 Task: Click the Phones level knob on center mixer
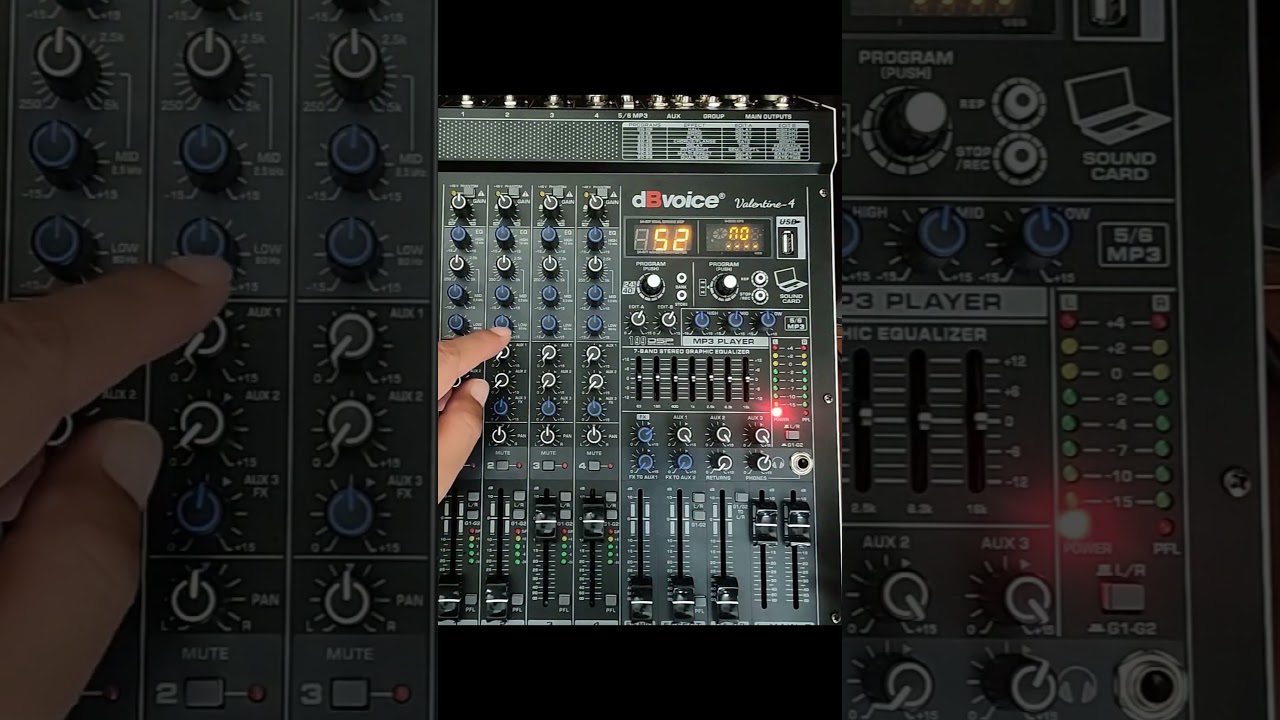click(x=762, y=463)
